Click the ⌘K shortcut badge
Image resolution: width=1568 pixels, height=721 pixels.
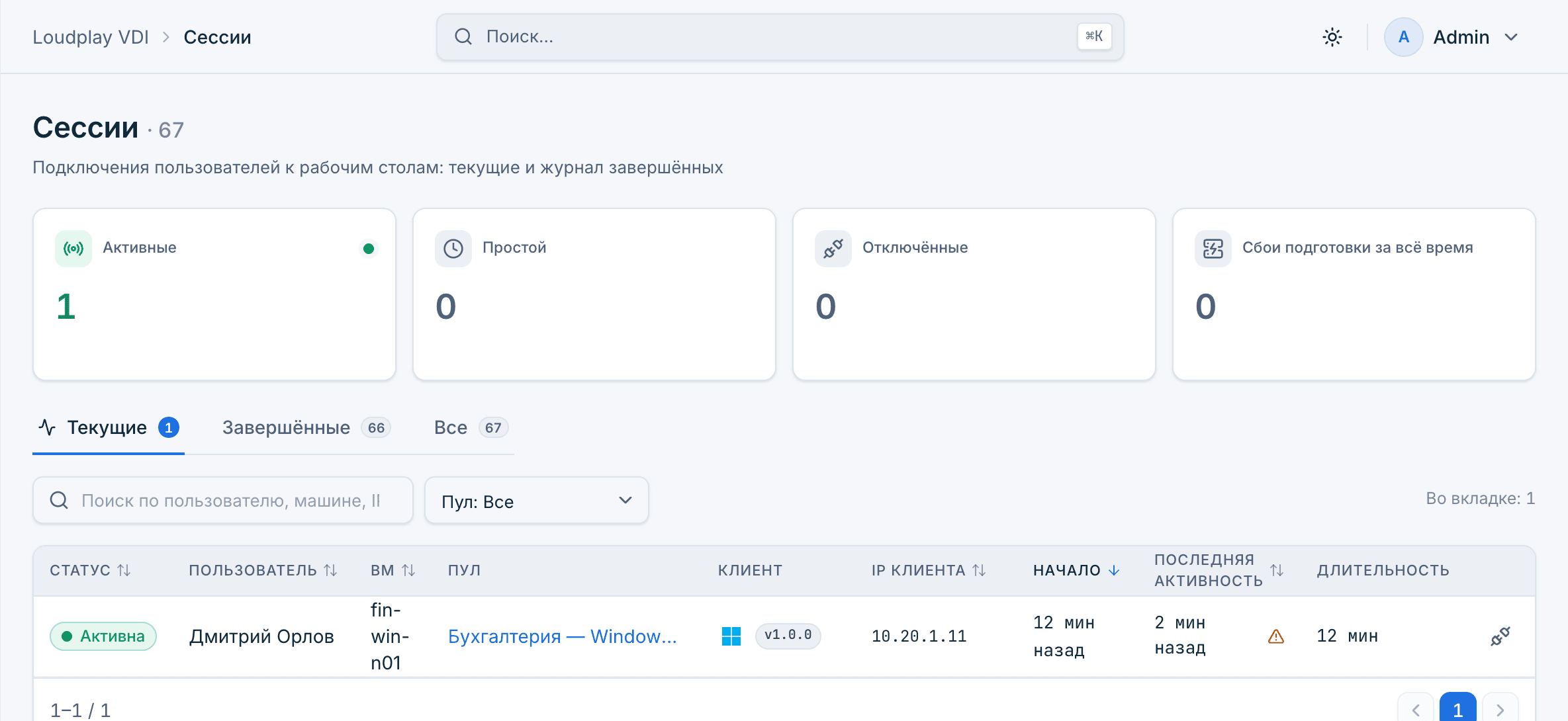(x=1094, y=36)
